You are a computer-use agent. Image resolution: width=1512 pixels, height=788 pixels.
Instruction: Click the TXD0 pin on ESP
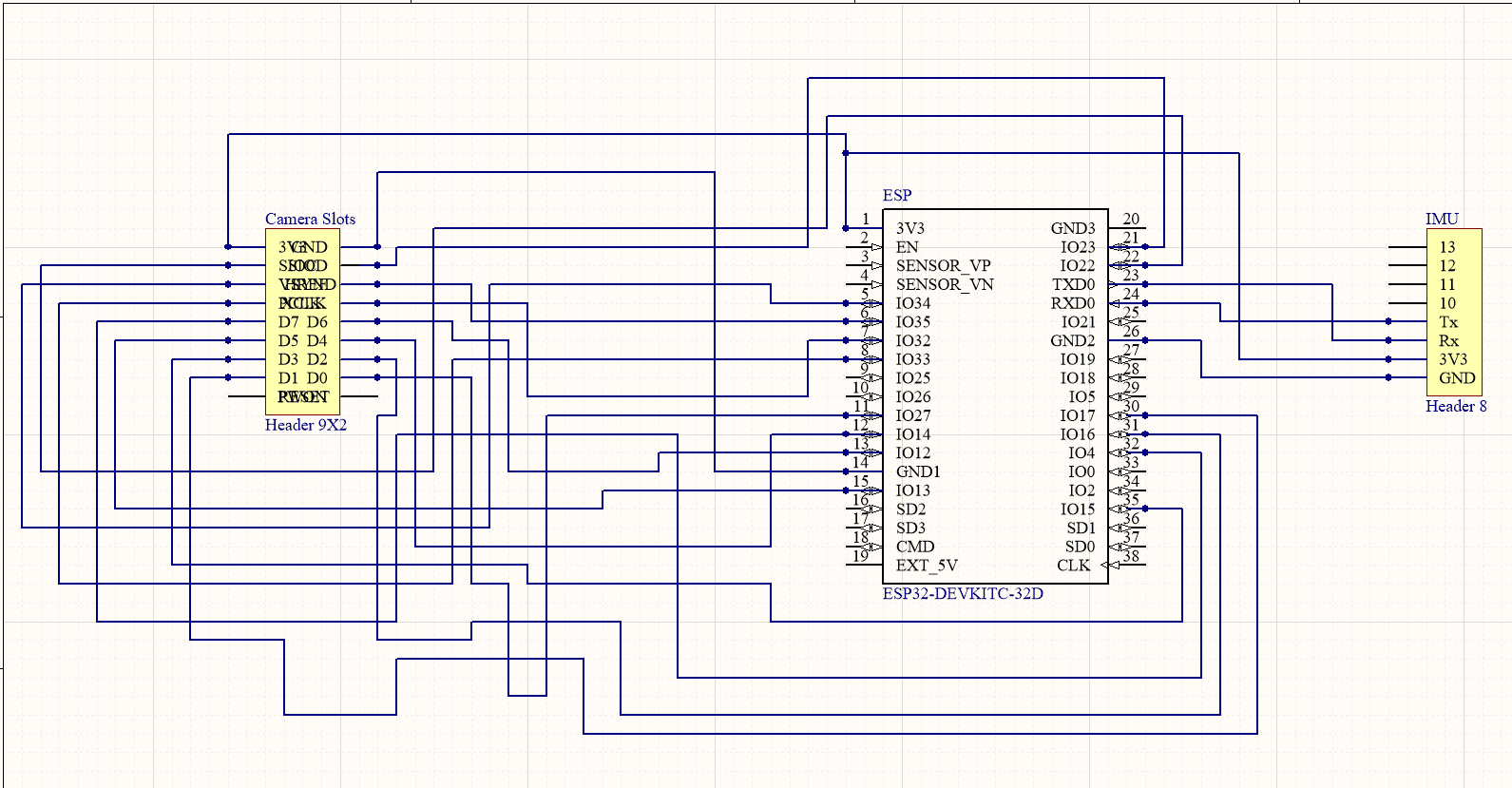1073,284
